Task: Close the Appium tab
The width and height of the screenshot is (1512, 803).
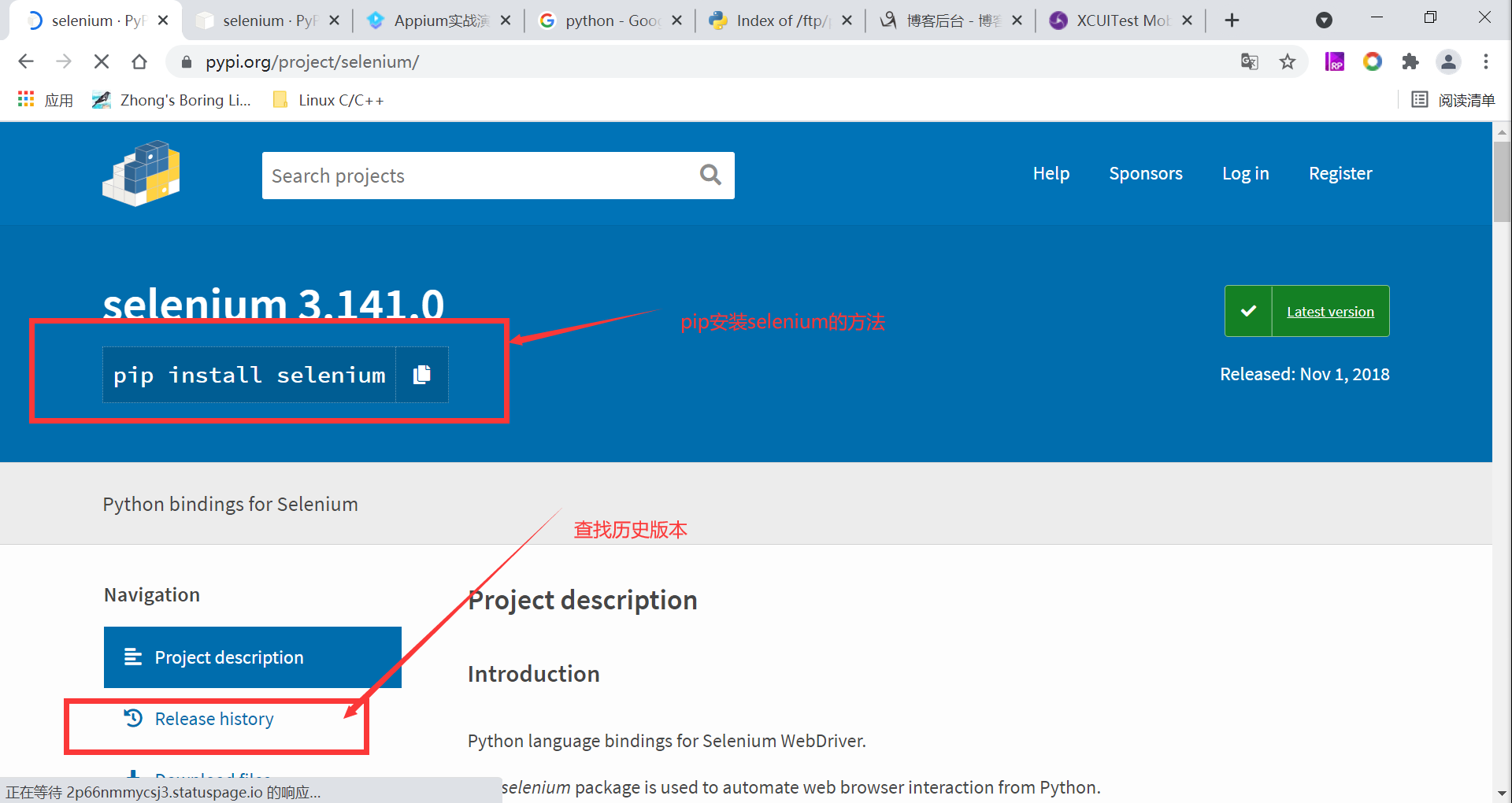Action: tap(506, 20)
